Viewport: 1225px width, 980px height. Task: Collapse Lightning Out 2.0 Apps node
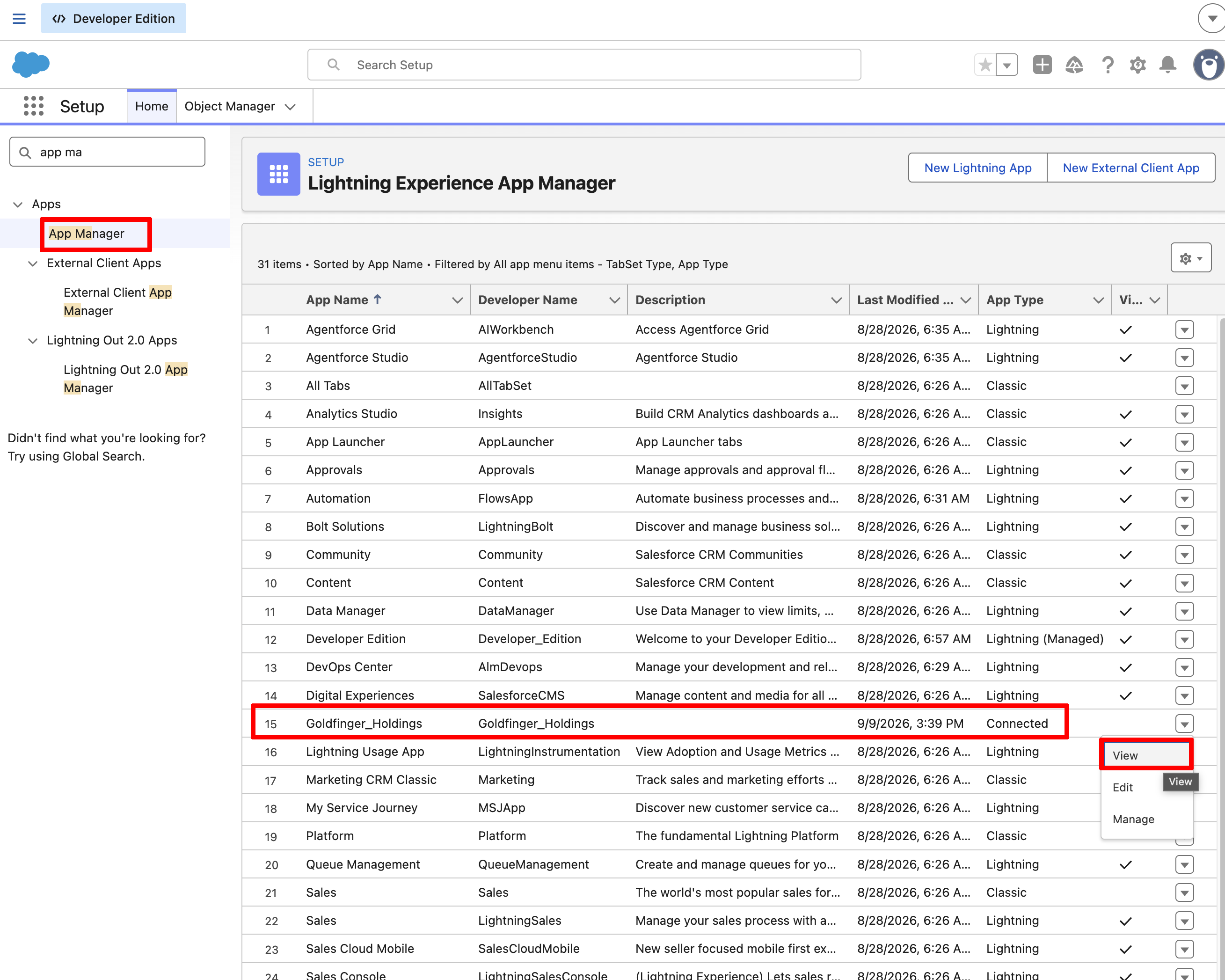pos(33,341)
